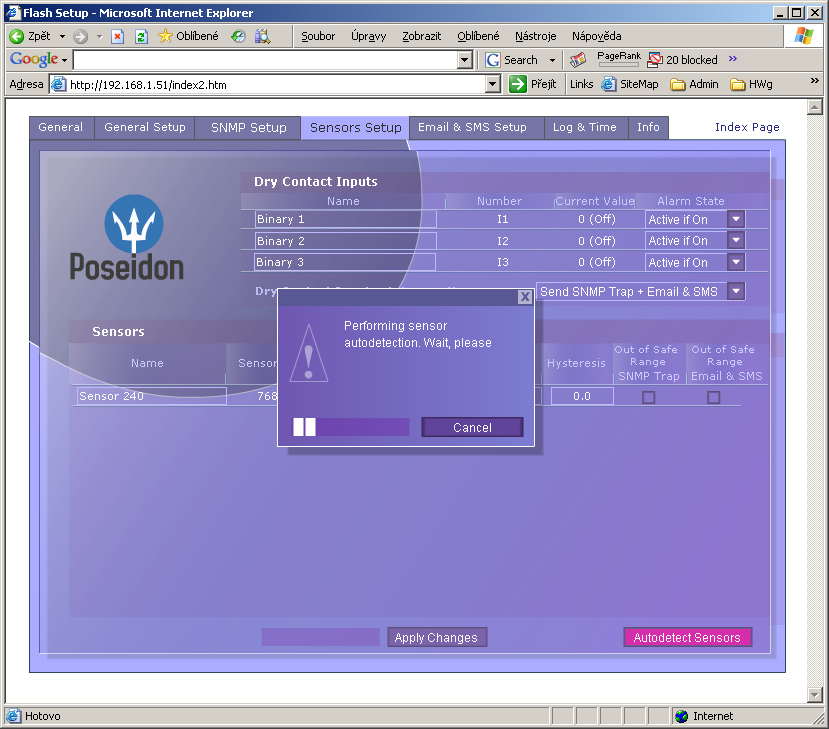Click the Apply Changes button
Screen dimensions: 829x729
coord(436,638)
